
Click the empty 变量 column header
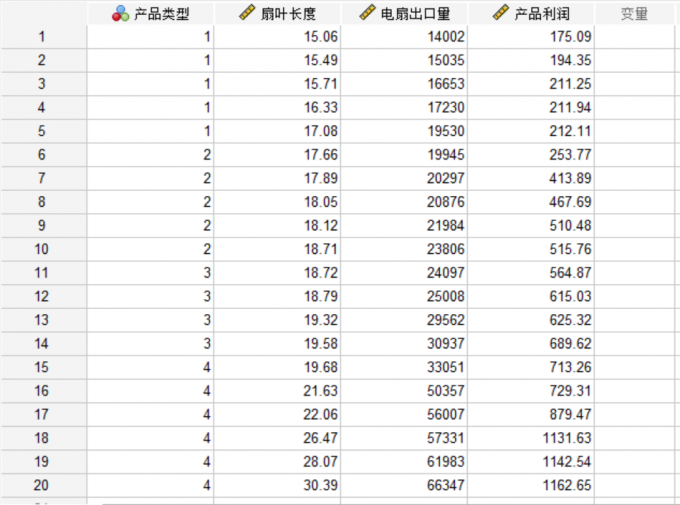tap(634, 13)
